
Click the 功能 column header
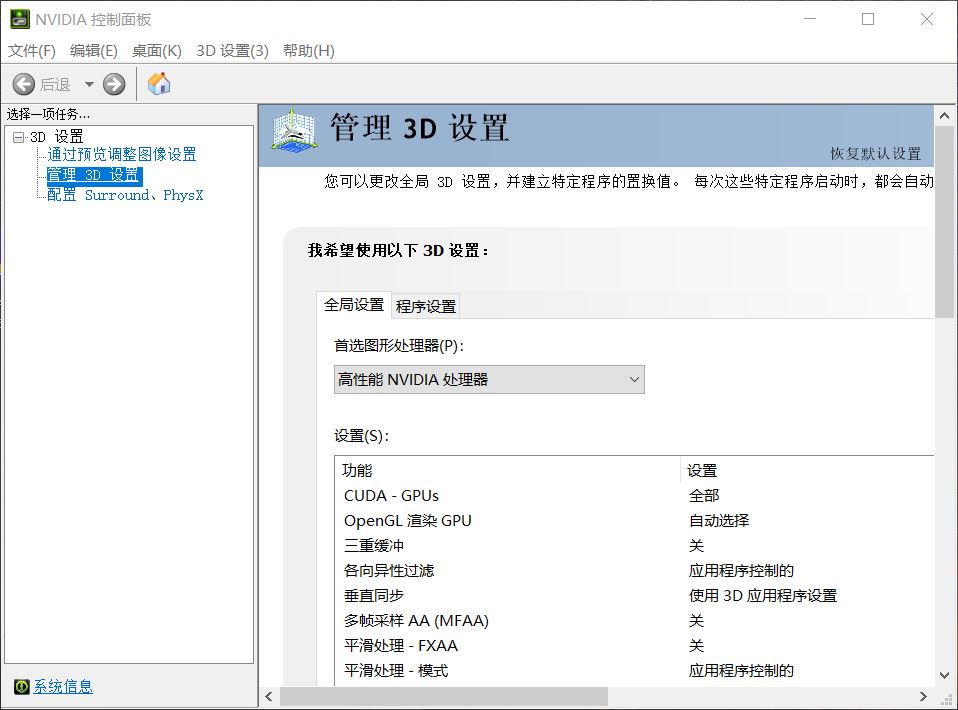507,470
